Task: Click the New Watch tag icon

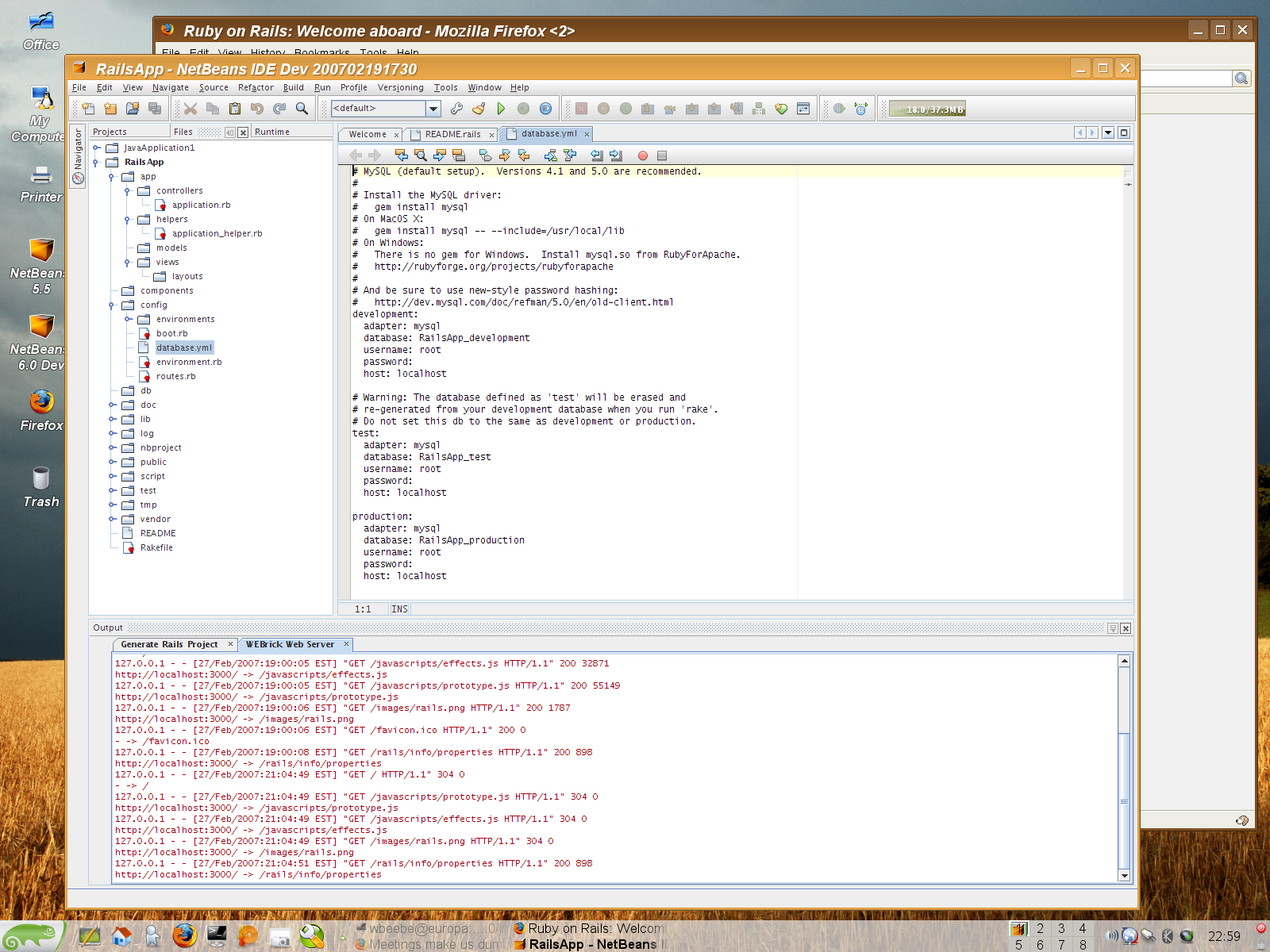Action: (x=781, y=109)
